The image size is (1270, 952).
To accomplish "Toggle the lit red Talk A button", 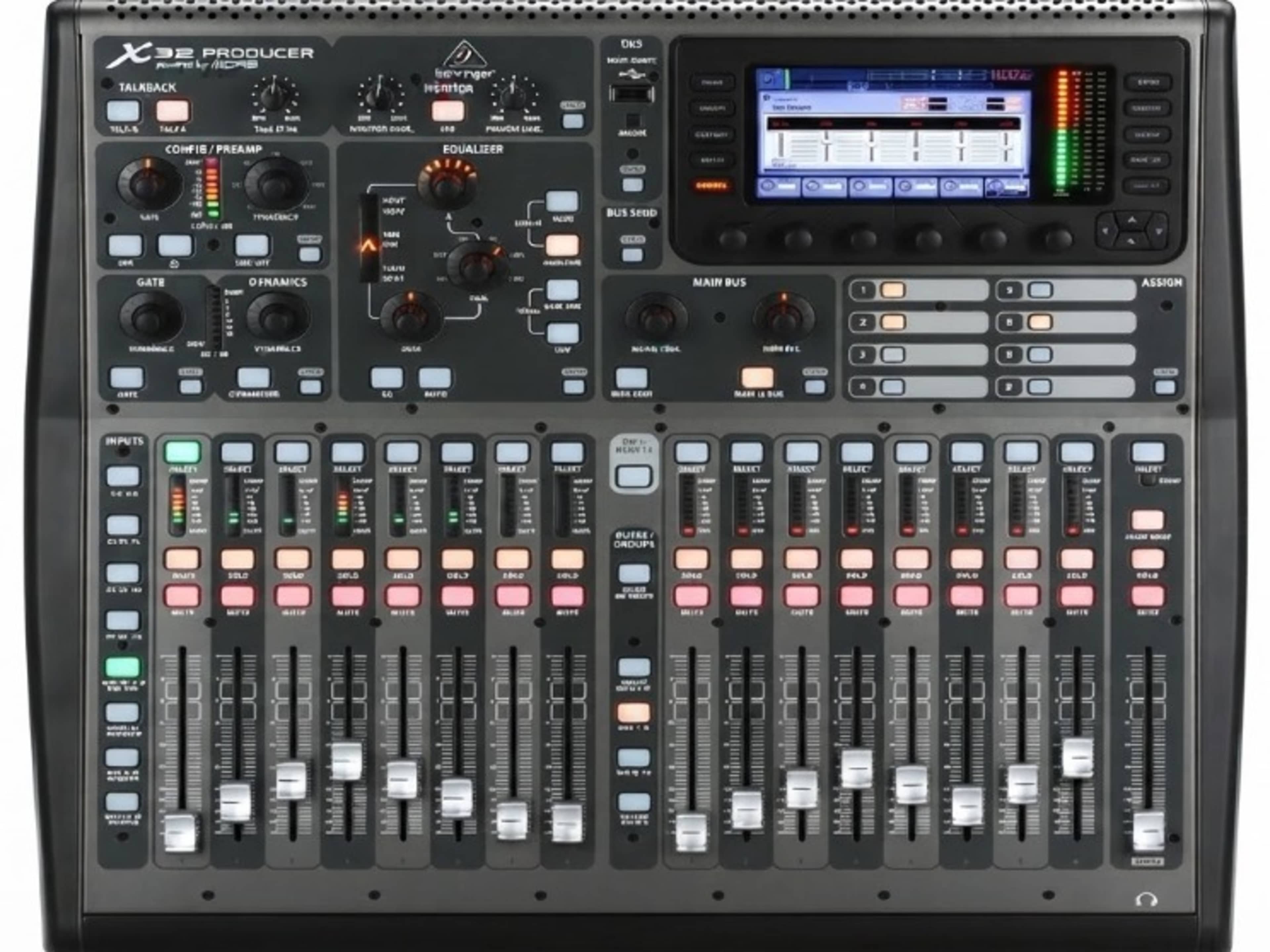I will pyautogui.click(x=173, y=111).
